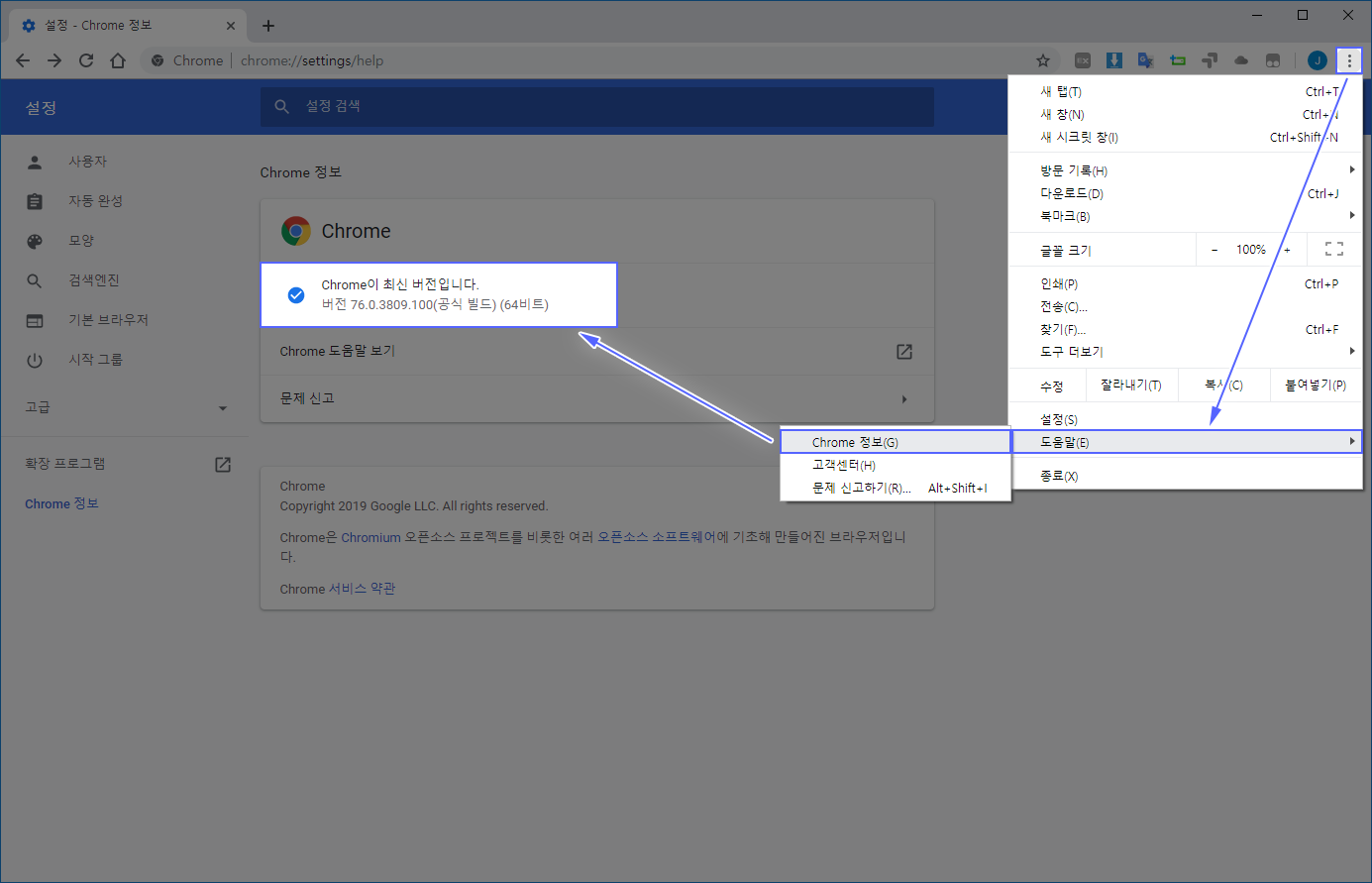The width and height of the screenshot is (1372, 883).
Task: Click the reload page icon
Action: click(86, 60)
